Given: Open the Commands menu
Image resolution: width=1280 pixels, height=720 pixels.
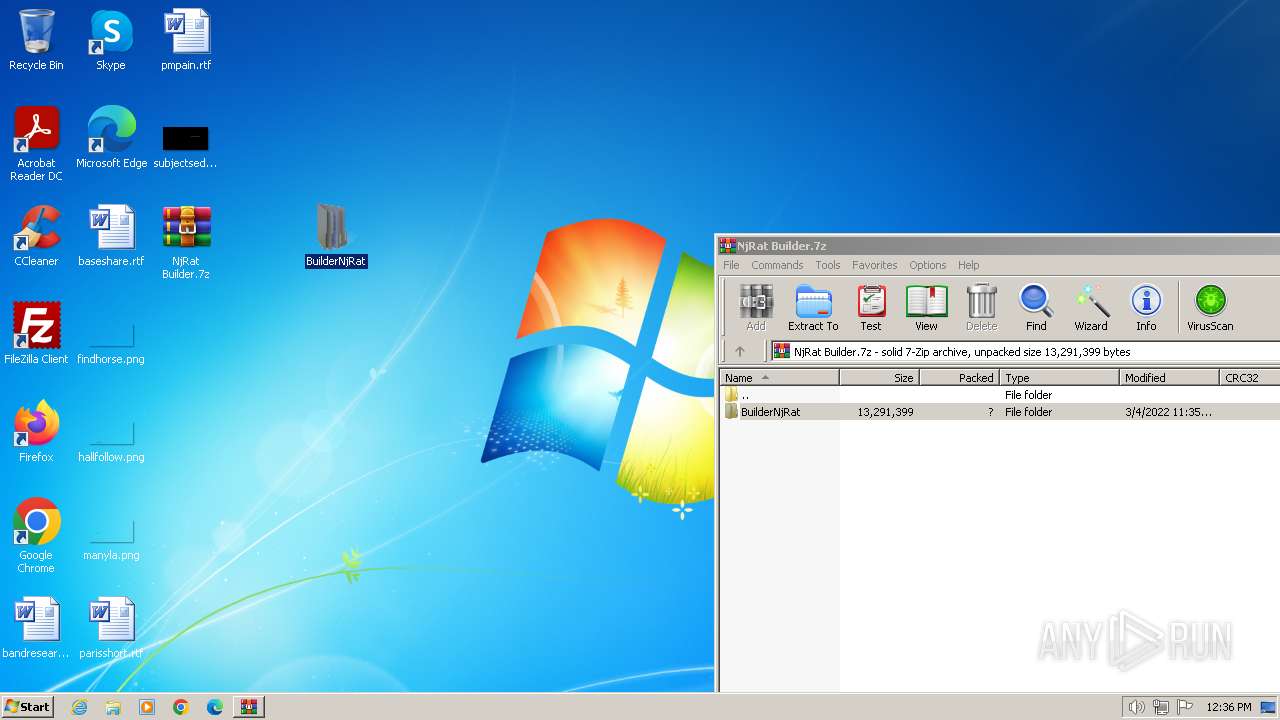Looking at the screenshot, I should (x=777, y=265).
